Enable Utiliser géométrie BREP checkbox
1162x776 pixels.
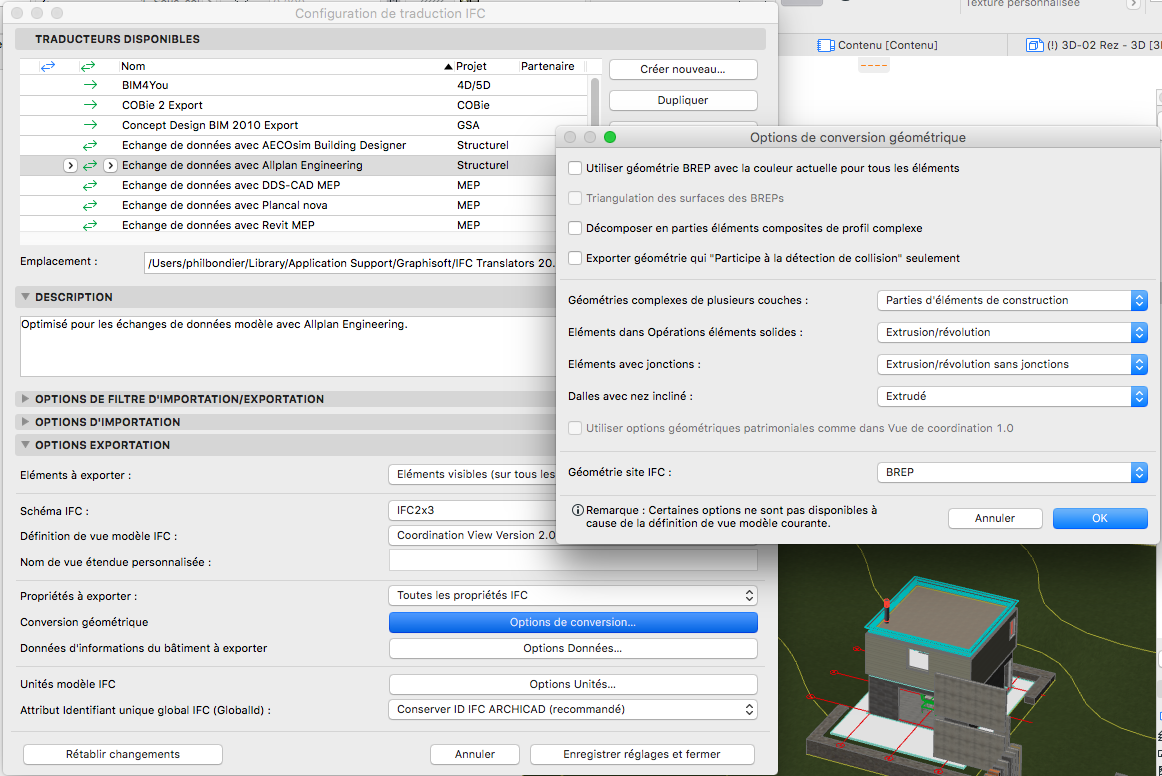click(575, 168)
